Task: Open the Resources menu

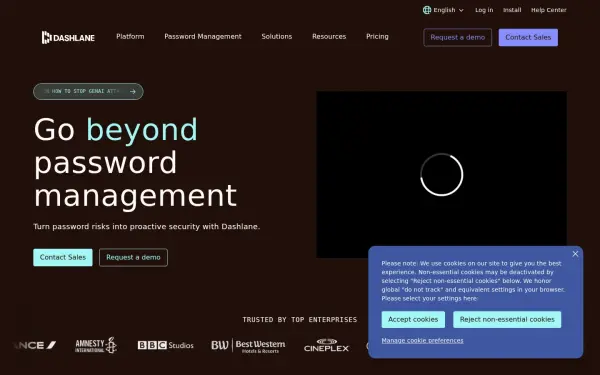Action: pos(329,36)
